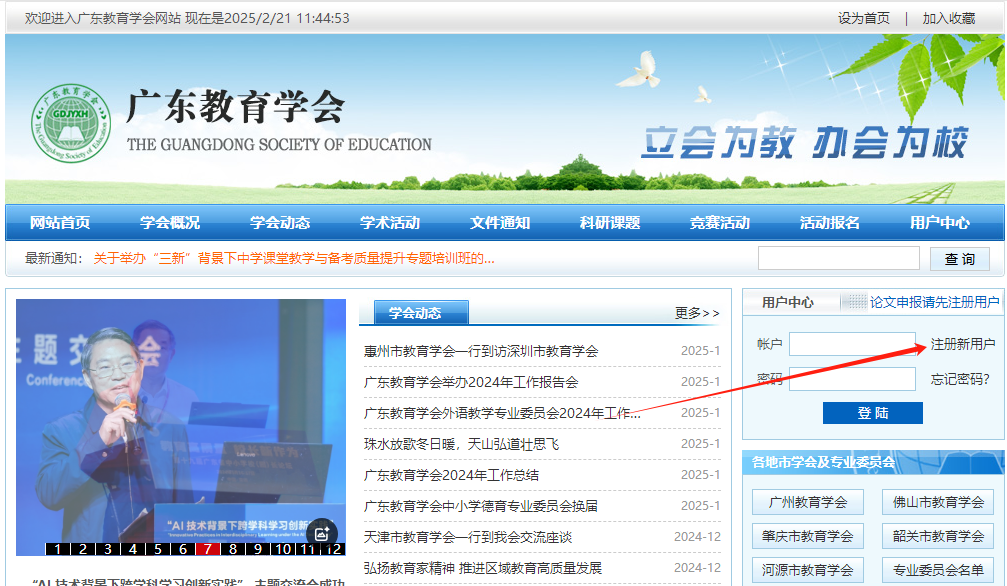
Task: Open 网站首页 in the navigation bar
Action: pyautogui.click(x=60, y=223)
